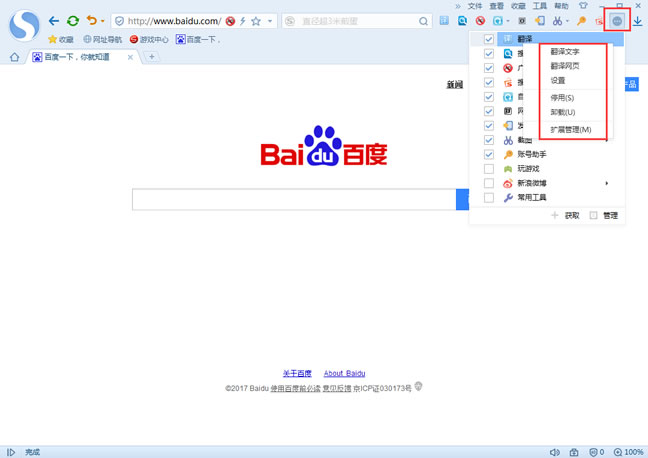The image size is (648, 458).
Task: Uncheck the checkbox beside the ad-block list icon
Action: [488, 68]
